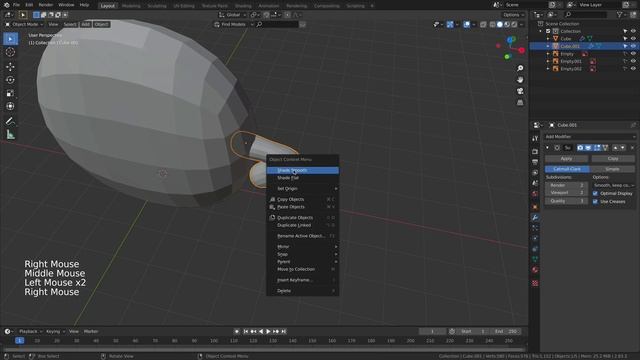Click the End frame field in timeline
The width and height of the screenshot is (640, 360).
point(506,331)
